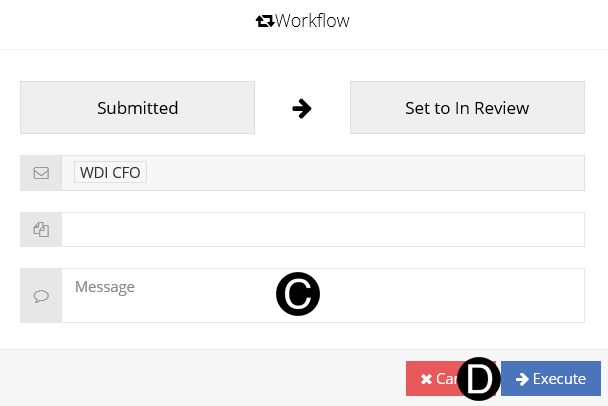Click the right arrow between status boxes
608x406 pixels.
click(302, 108)
